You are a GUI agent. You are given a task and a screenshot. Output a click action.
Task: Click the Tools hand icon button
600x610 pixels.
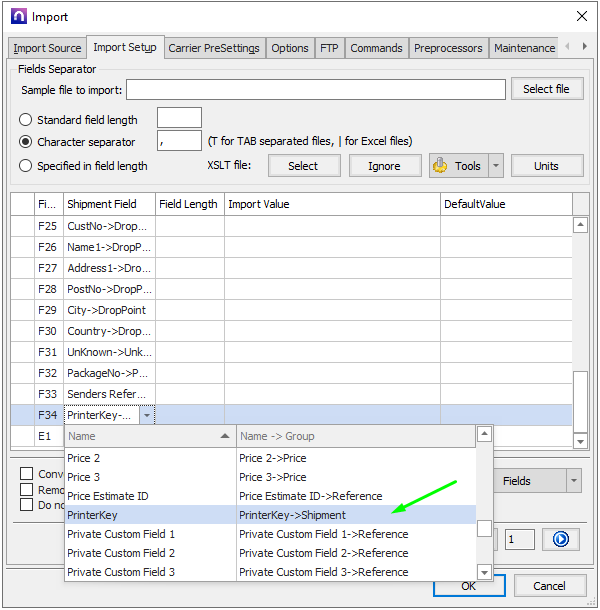pyautogui.click(x=458, y=166)
